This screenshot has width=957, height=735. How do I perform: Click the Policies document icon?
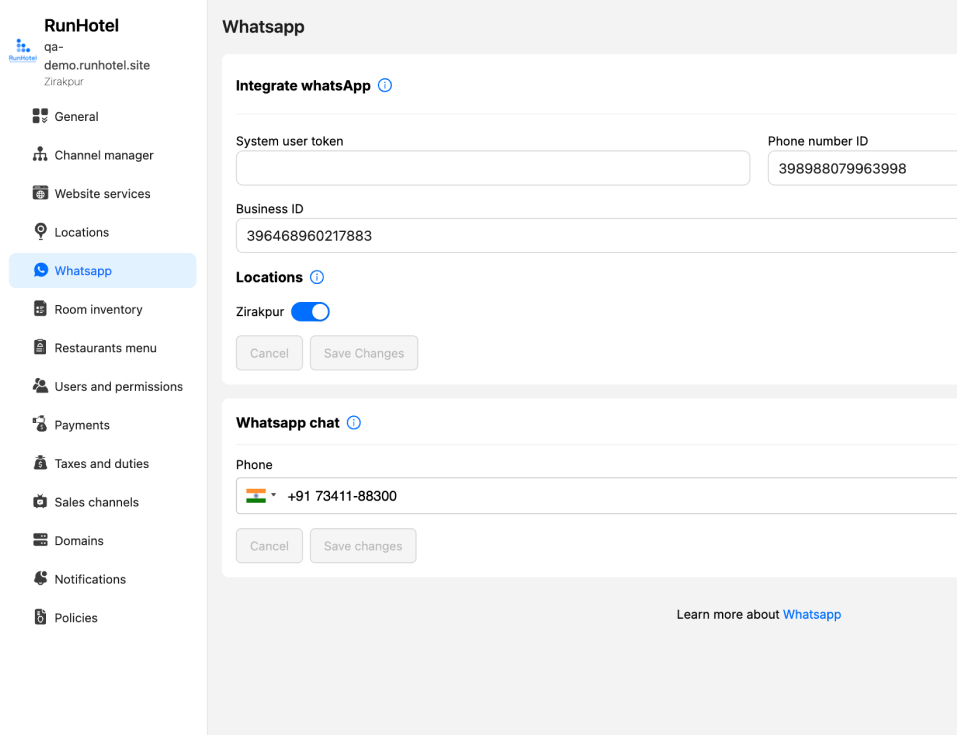[x=40, y=617]
